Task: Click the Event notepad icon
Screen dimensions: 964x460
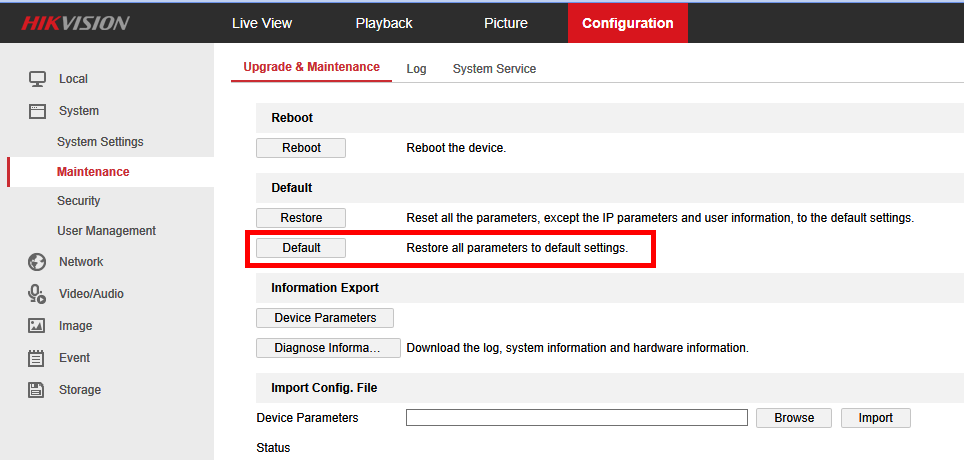Action: (x=37, y=358)
